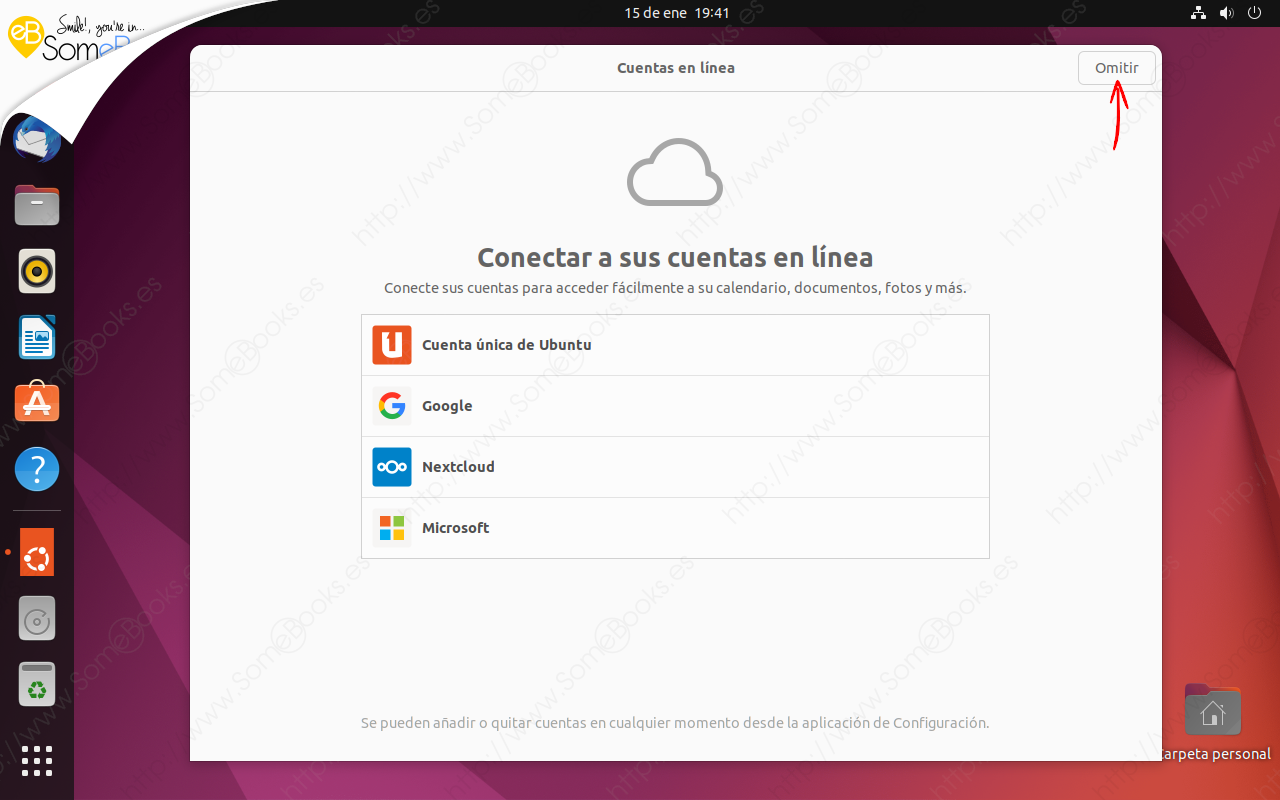Open the Help application from the dock
The width and height of the screenshot is (1280, 800).
tap(36, 468)
